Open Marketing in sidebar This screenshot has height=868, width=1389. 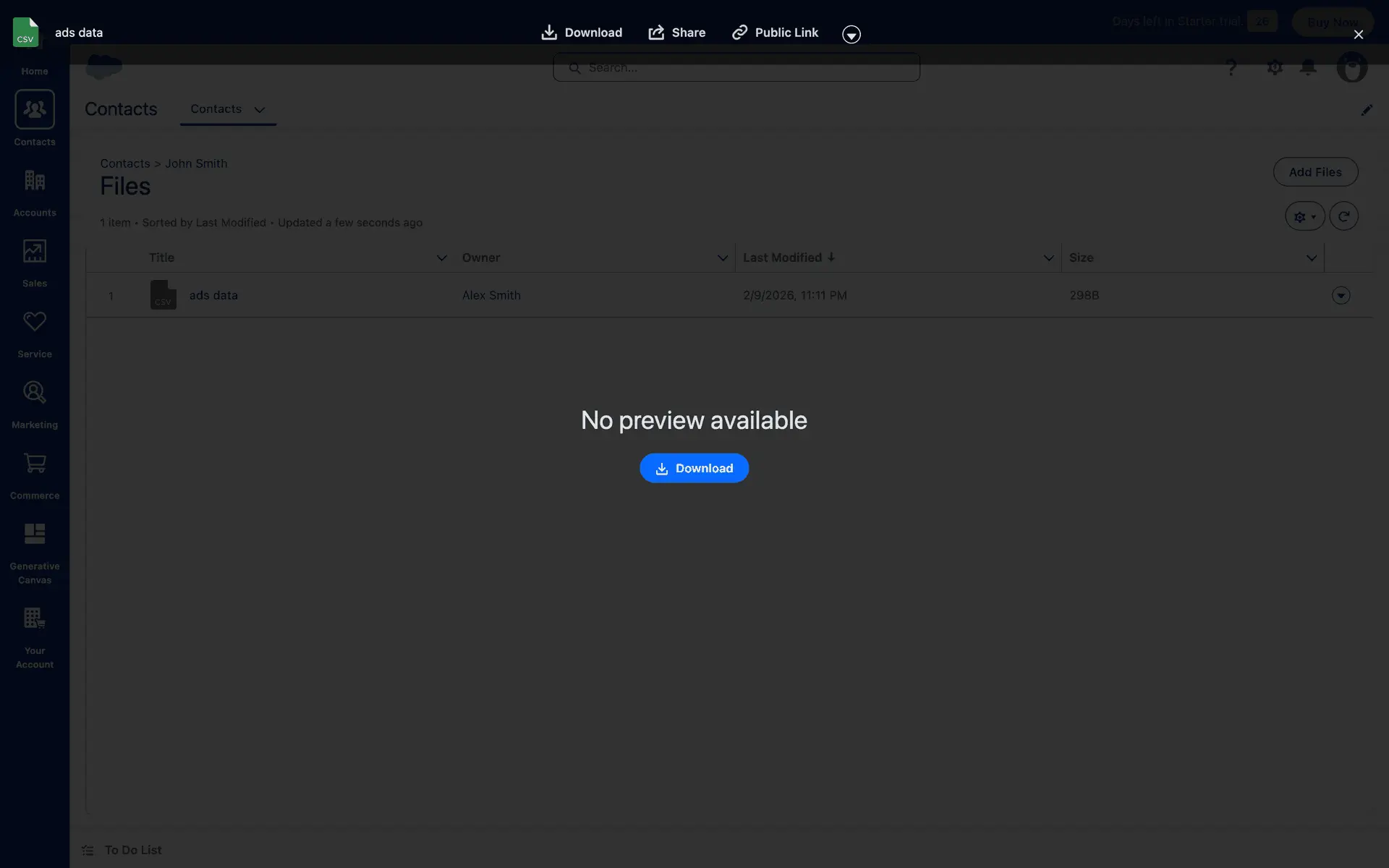point(35,393)
